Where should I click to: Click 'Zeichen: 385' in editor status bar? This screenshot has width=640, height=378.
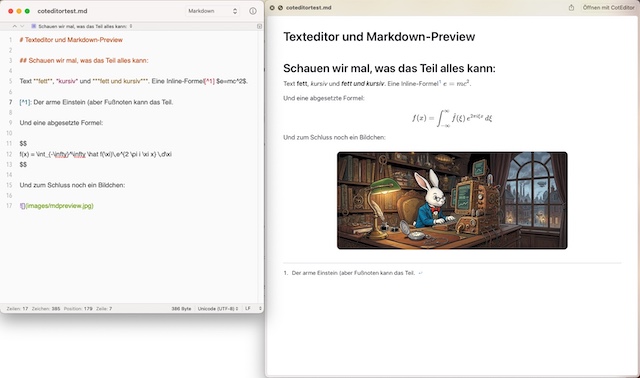point(46,309)
